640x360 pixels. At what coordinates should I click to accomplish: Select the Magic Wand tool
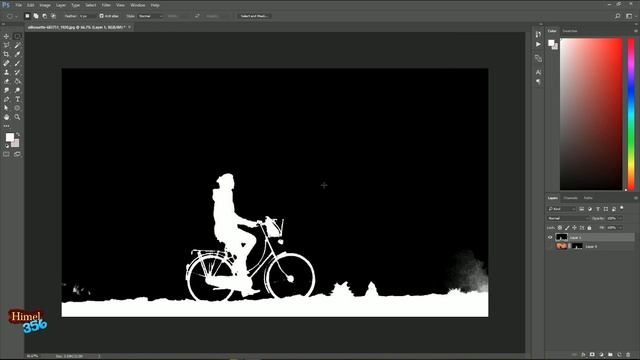(17, 45)
